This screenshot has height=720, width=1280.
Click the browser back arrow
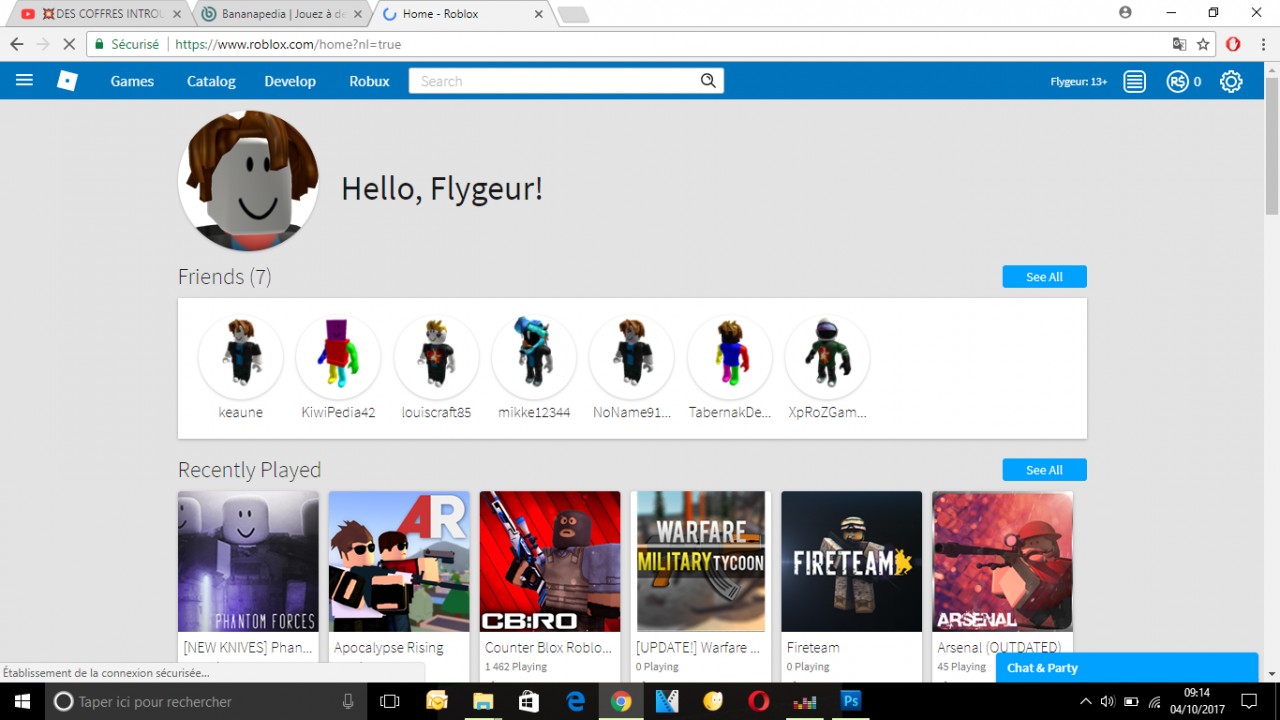click(x=17, y=44)
